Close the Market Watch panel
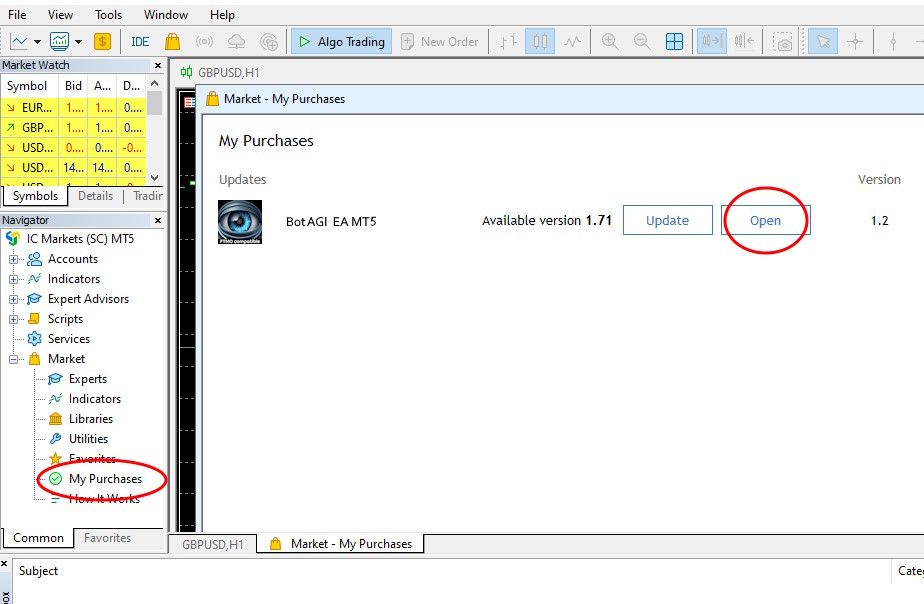Viewport: 924px width, 604px height. point(157,65)
